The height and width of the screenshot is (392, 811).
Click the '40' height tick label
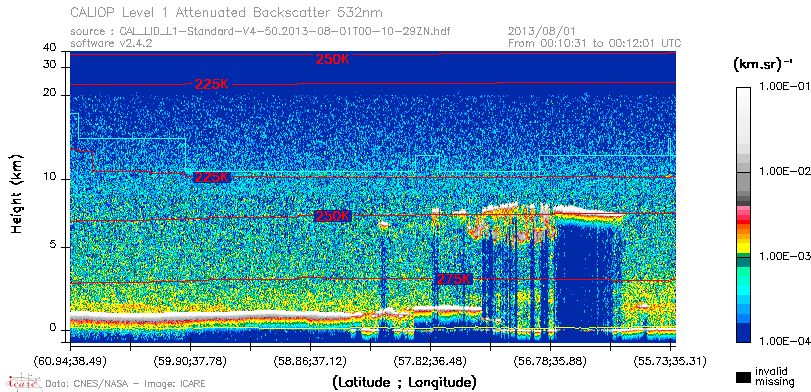(x=50, y=48)
